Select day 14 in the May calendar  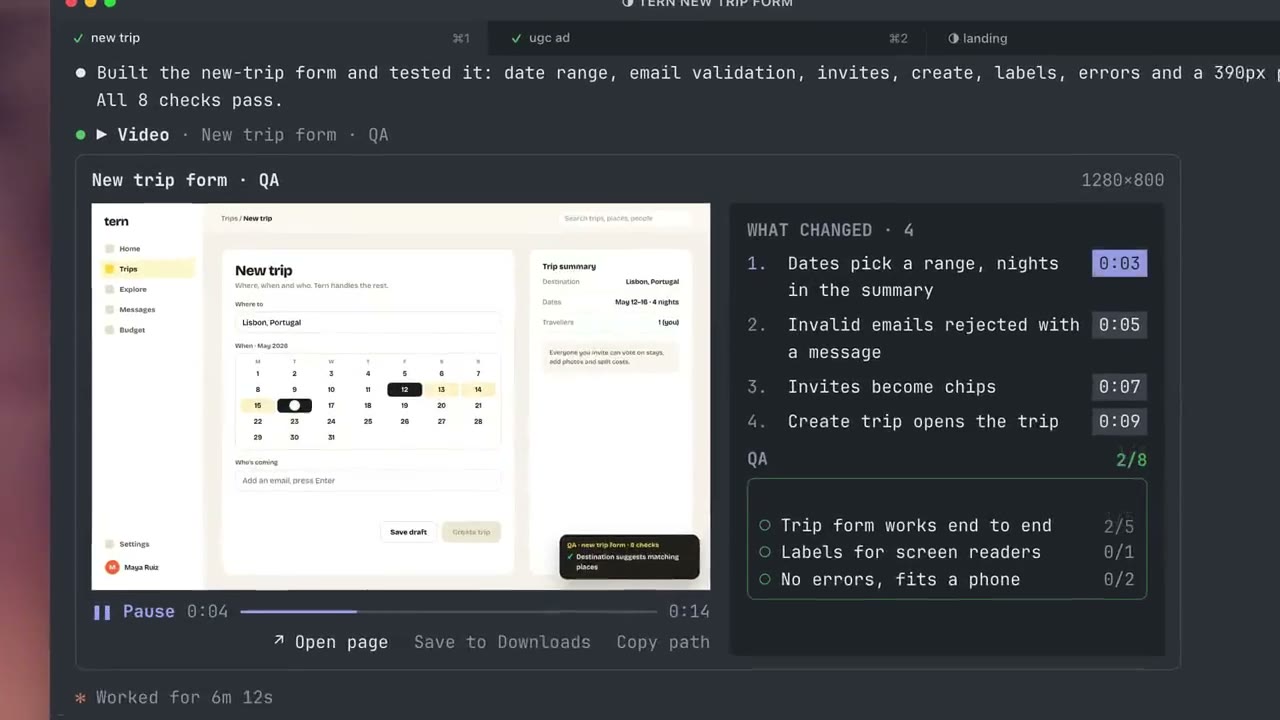[478, 389]
